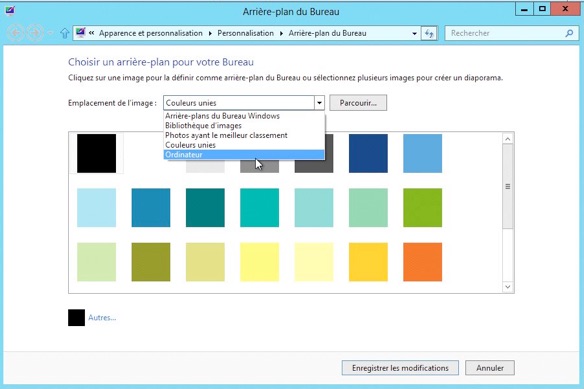Go to Personnalisation breadcrumb
This screenshot has width=584, height=389.
point(245,33)
